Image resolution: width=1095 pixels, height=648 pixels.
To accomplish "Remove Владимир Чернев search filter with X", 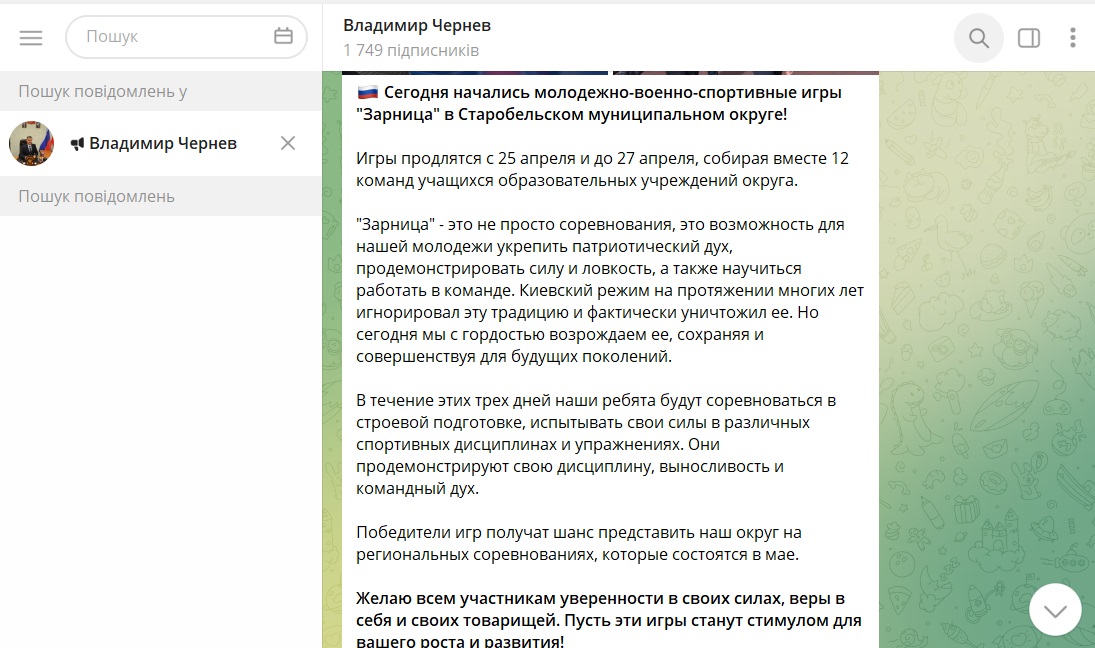I will (288, 143).
